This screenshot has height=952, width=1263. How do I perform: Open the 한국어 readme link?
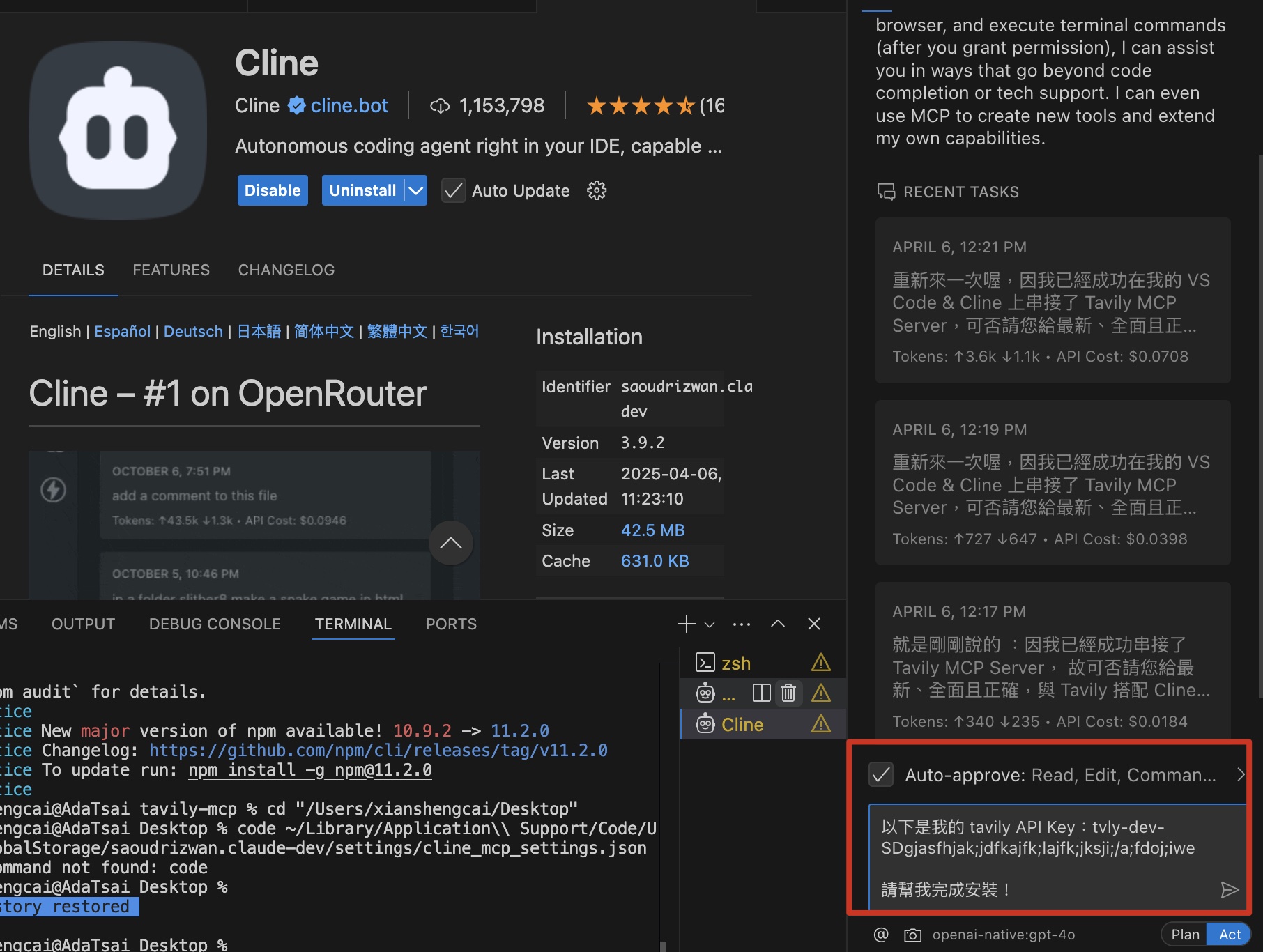[x=459, y=331]
